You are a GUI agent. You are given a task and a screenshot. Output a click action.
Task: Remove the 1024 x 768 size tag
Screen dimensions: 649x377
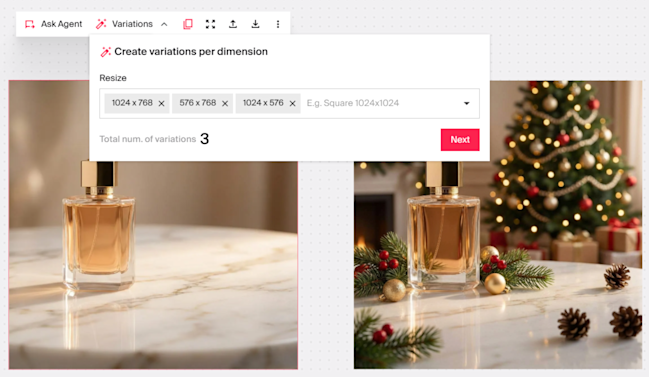click(161, 103)
